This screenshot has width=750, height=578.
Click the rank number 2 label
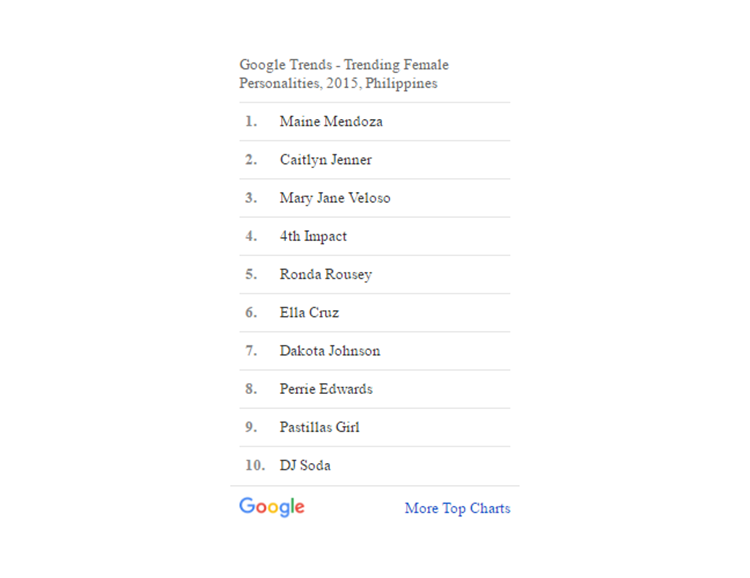pos(251,160)
